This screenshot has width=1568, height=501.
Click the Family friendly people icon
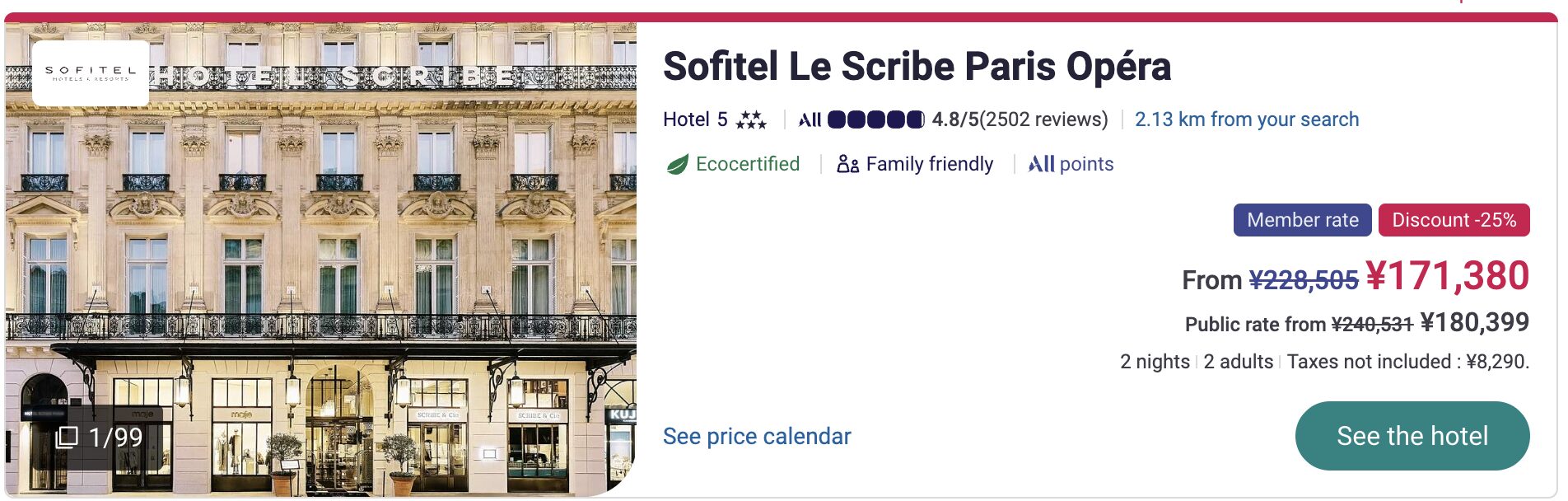(847, 164)
